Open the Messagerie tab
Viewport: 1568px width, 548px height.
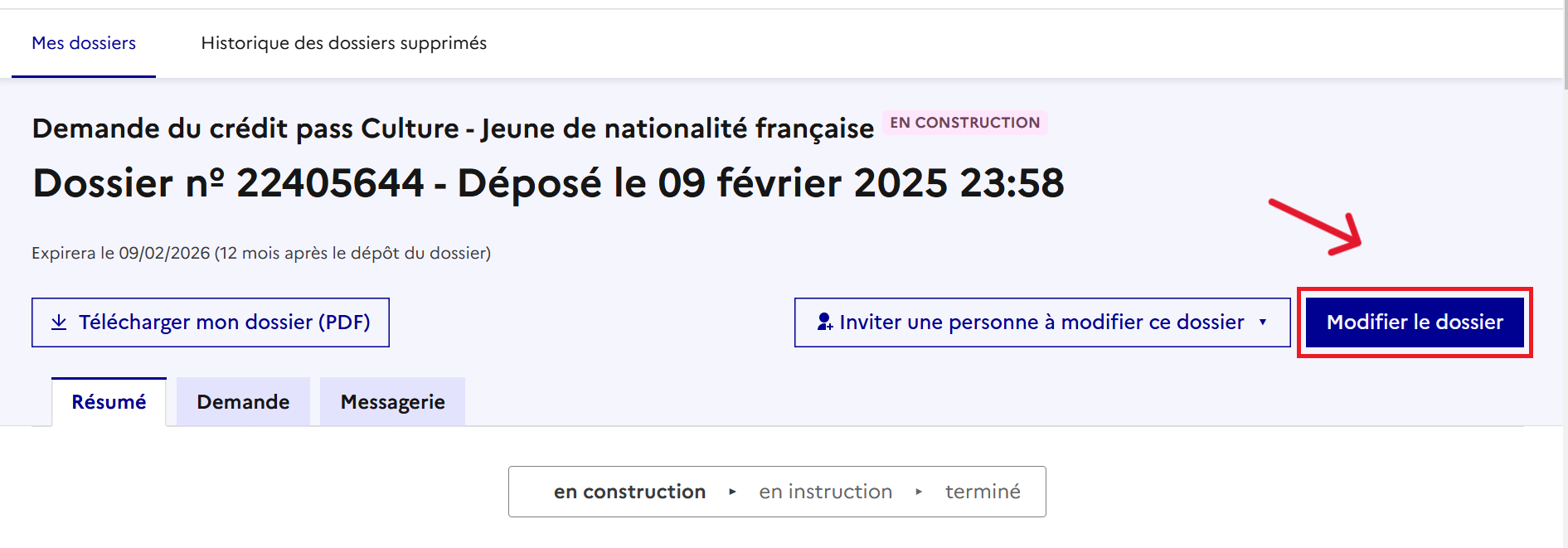[x=392, y=402]
